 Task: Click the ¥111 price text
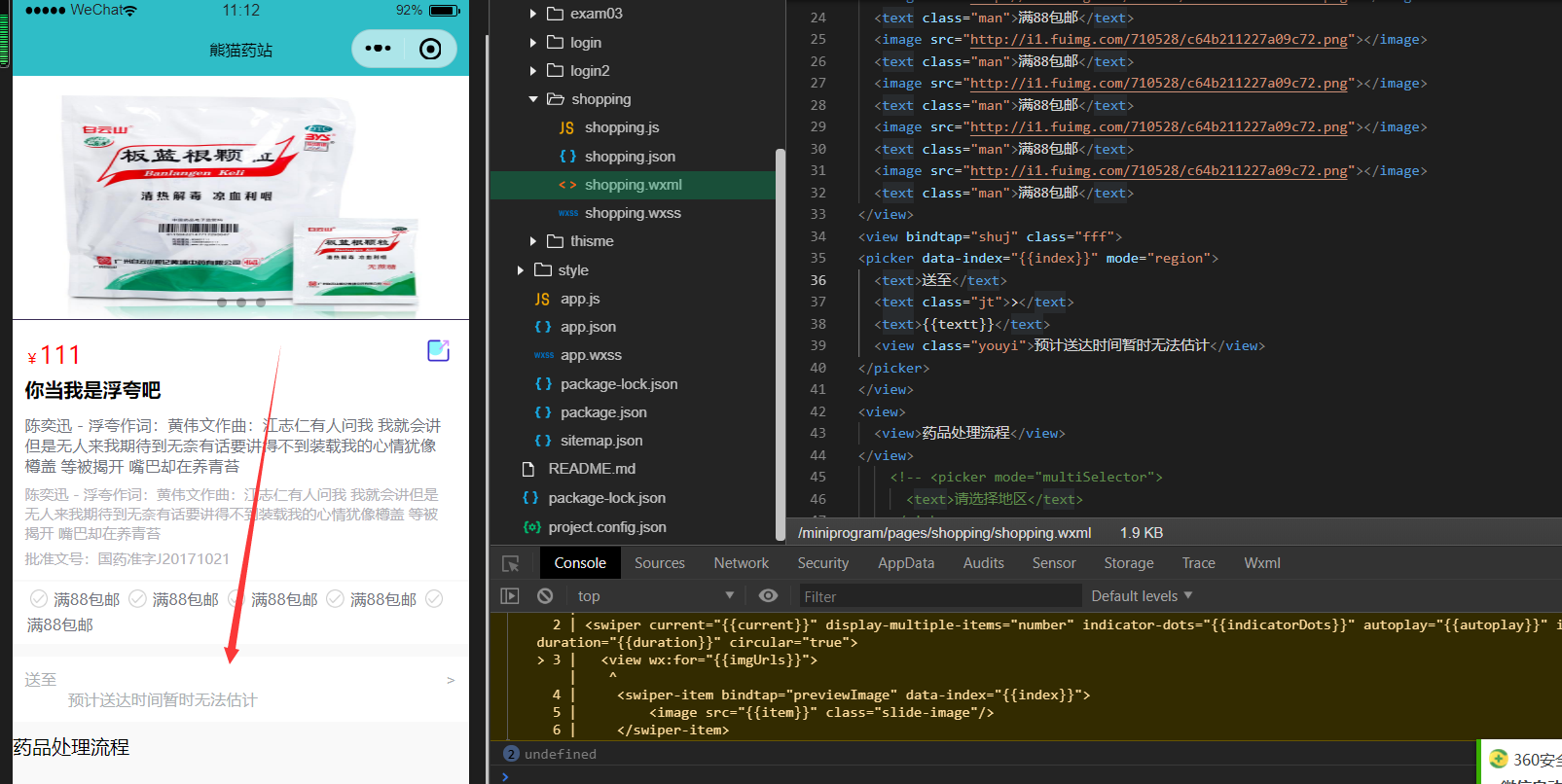click(54, 355)
